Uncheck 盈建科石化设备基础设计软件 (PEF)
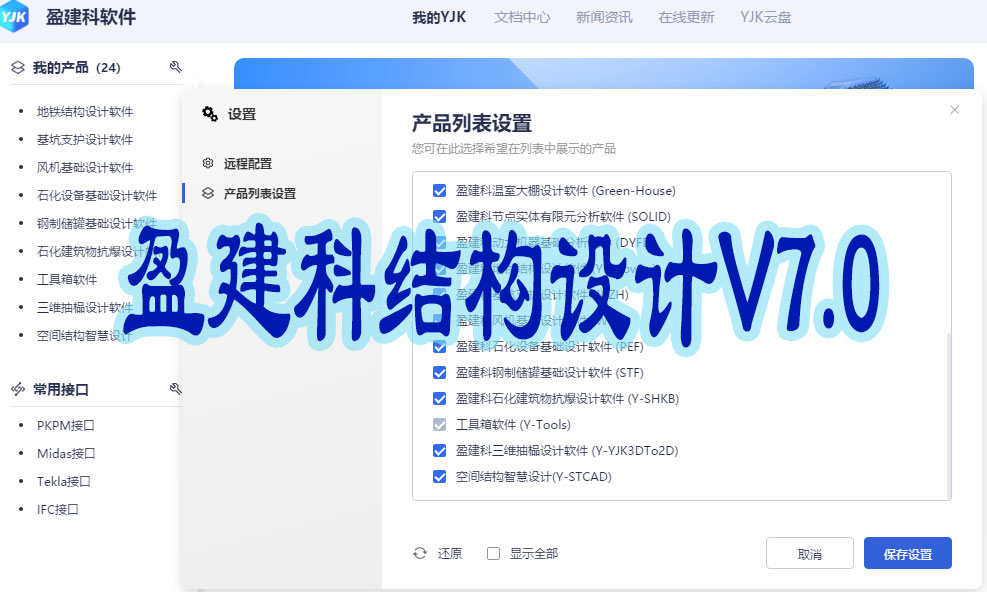The height and width of the screenshot is (592, 987). coord(439,347)
